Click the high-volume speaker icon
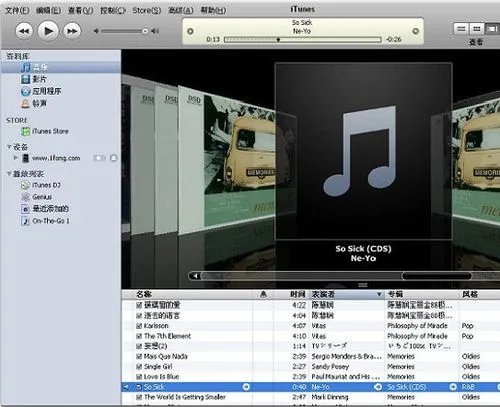500x407 pixels. pyautogui.click(x=155, y=31)
